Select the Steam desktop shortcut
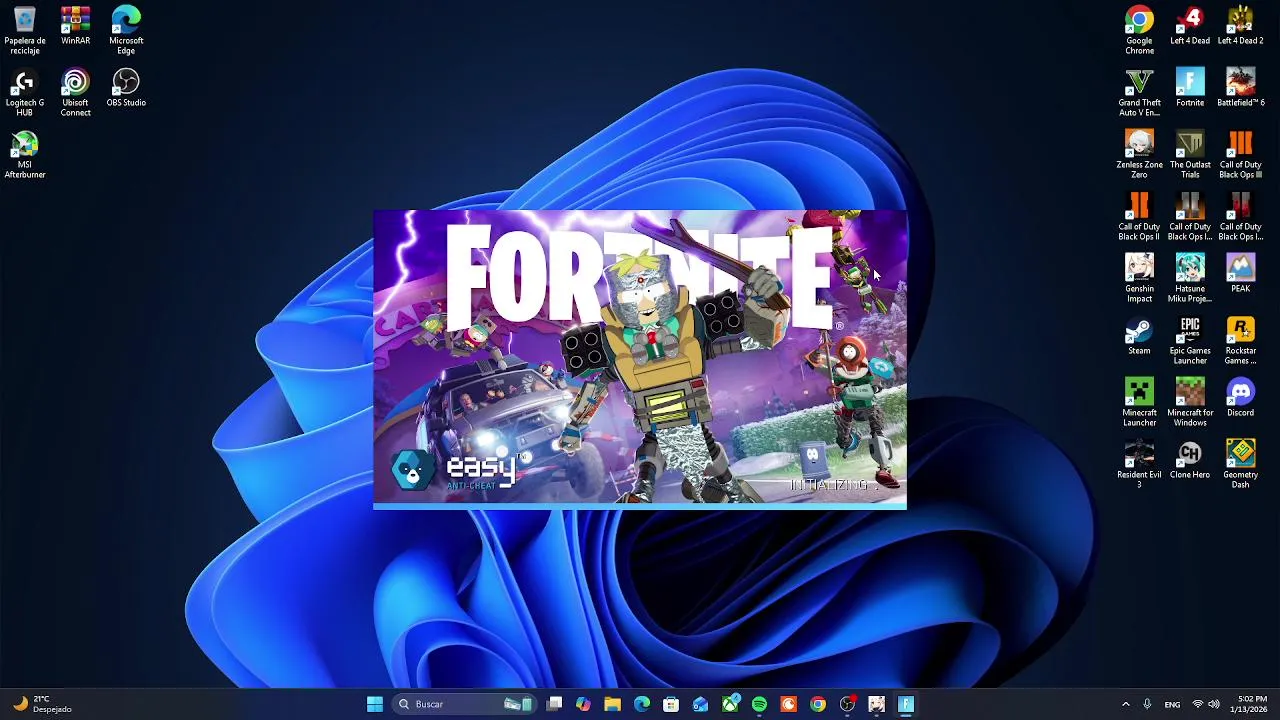This screenshot has height=720, width=1280. pyautogui.click(x=1139, y=335)
